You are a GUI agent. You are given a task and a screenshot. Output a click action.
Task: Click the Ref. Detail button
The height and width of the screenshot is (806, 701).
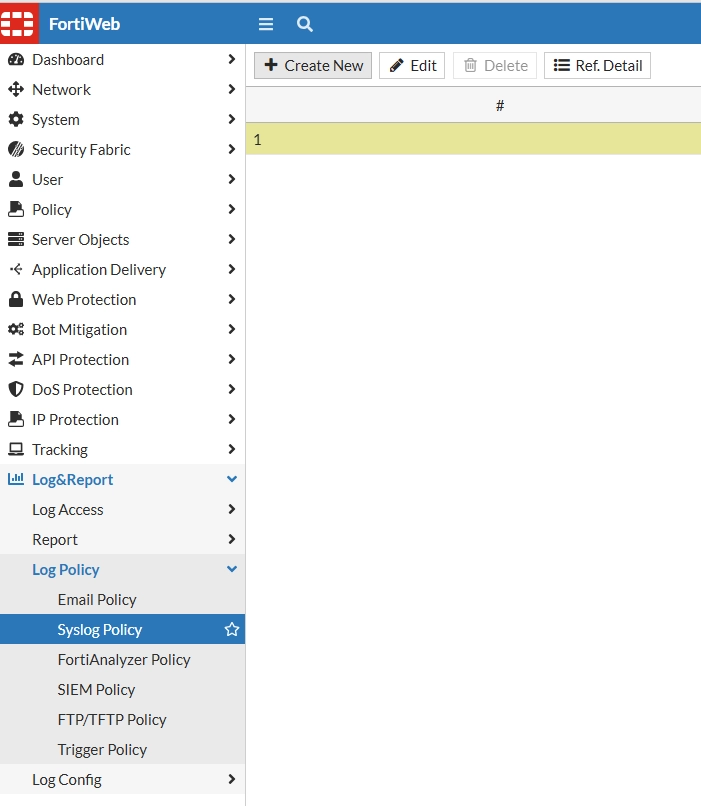[x=597, y=65]
